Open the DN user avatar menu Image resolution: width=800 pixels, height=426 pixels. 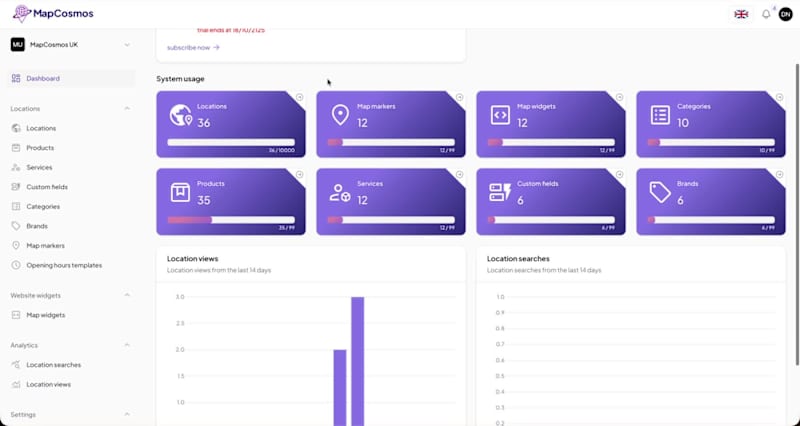[x=785, y=14]
